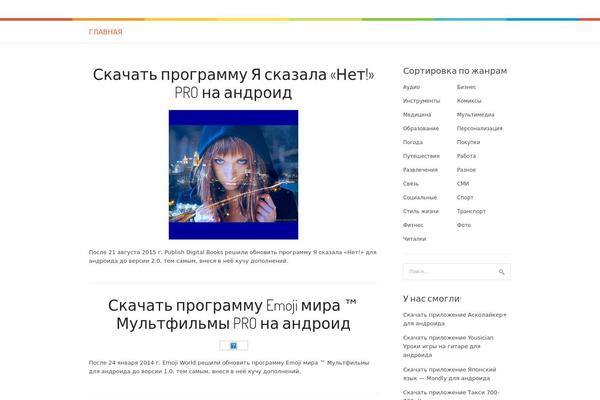Select the Социальные genre
The image size is (600, 400).
click(x=420, y=197)
